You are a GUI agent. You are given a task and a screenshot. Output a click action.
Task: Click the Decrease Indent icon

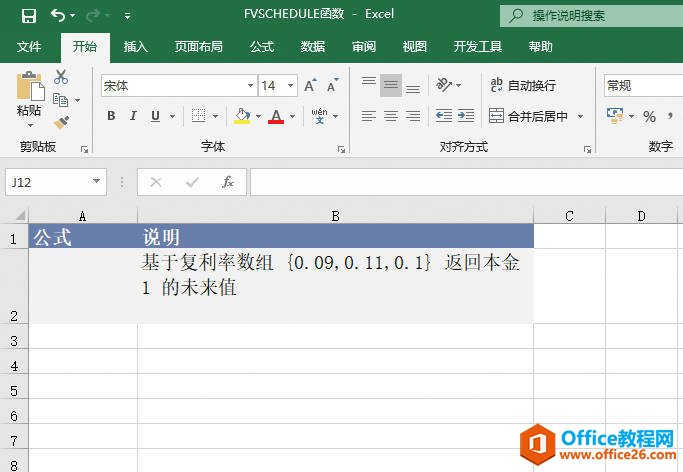pos(444,116)
